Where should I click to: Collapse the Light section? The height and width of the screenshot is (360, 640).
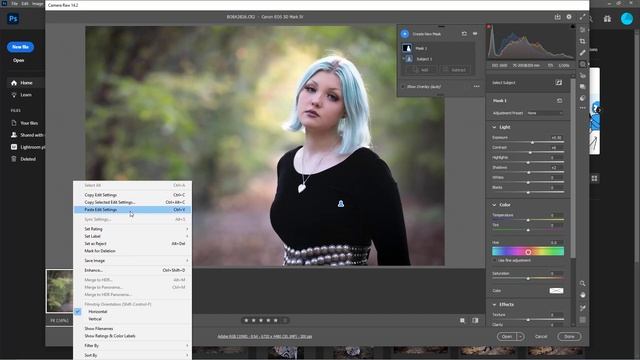(494, 127)
